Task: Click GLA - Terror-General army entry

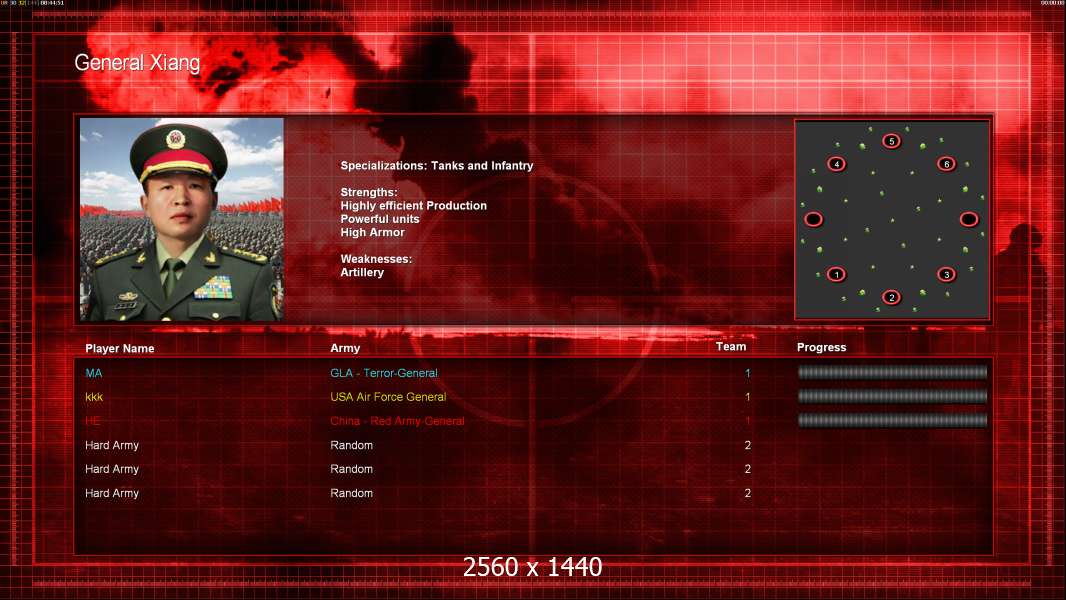Action: [383, 373]
